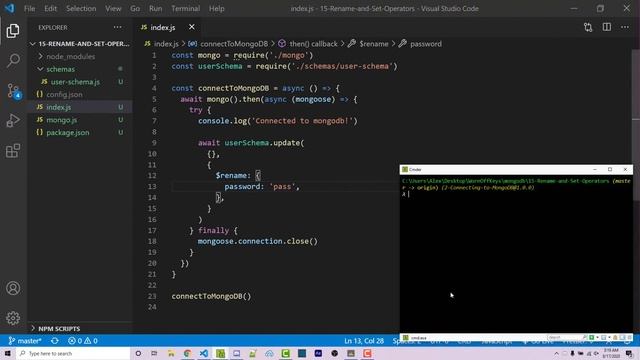
Task: Click the 'pass' string on line 13
Action: click(x=282, y=187)
